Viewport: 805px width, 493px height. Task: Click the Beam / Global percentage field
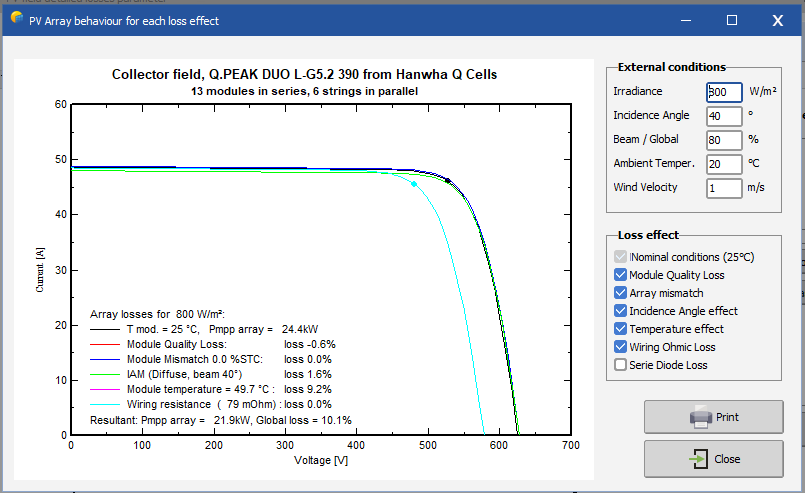(724, 140)
